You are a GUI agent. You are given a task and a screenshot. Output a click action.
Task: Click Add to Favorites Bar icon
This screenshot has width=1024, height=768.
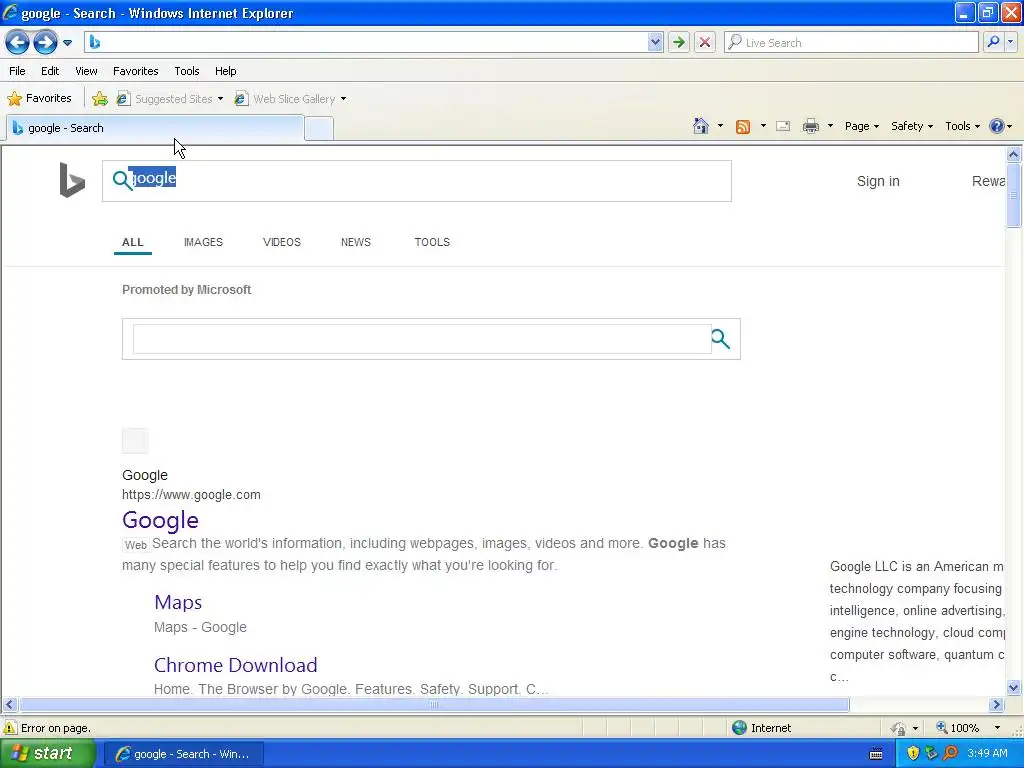pos(100,99)
